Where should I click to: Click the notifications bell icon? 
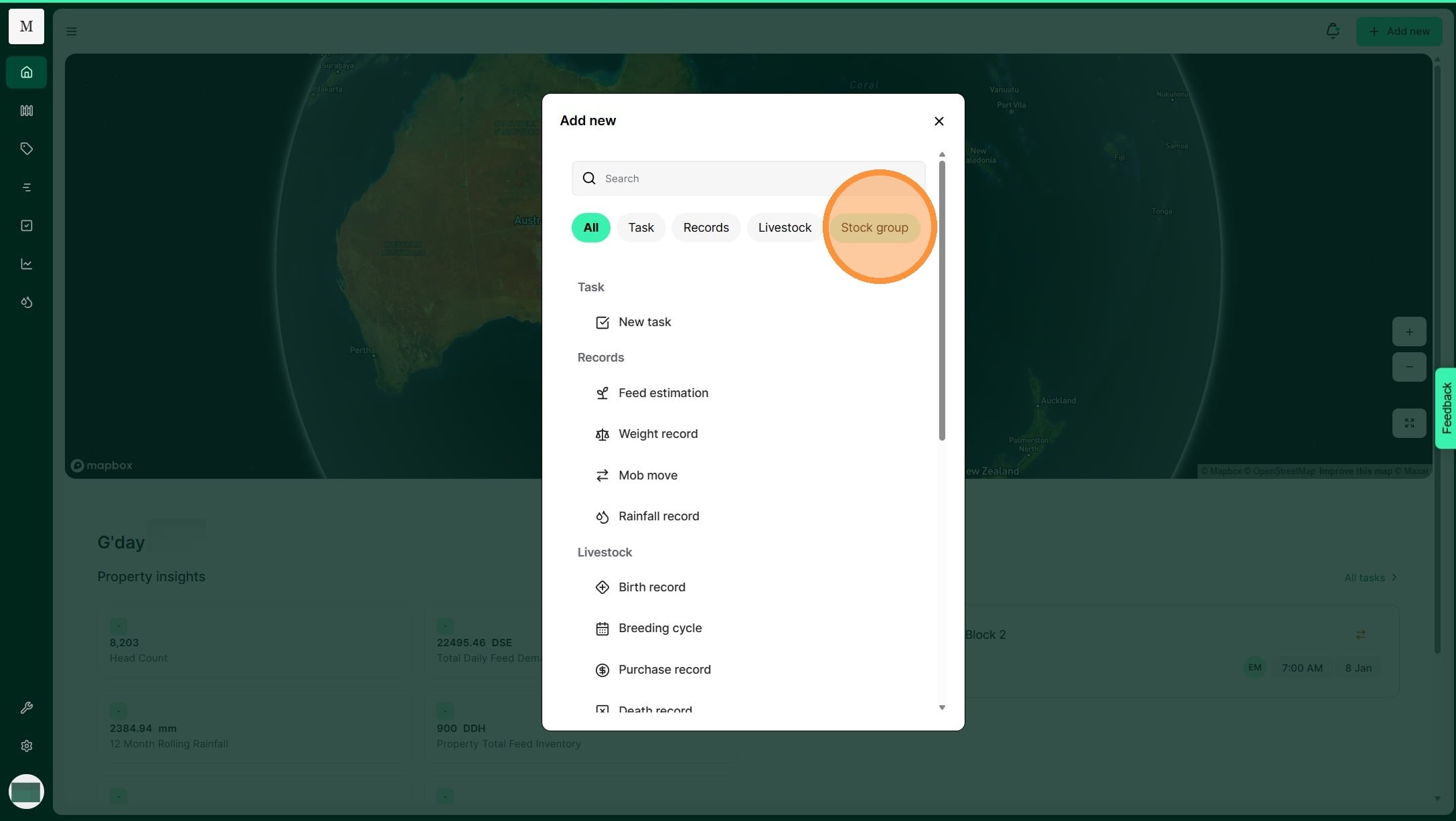click(x=1332, y=31)
